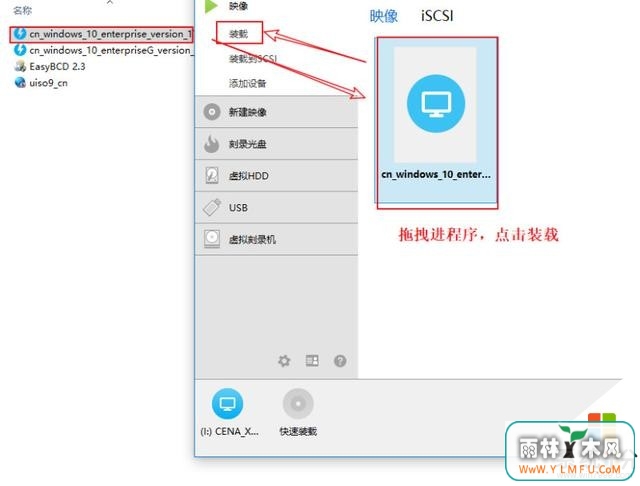Click the uiso9_cn globe icon

(20, 82)
